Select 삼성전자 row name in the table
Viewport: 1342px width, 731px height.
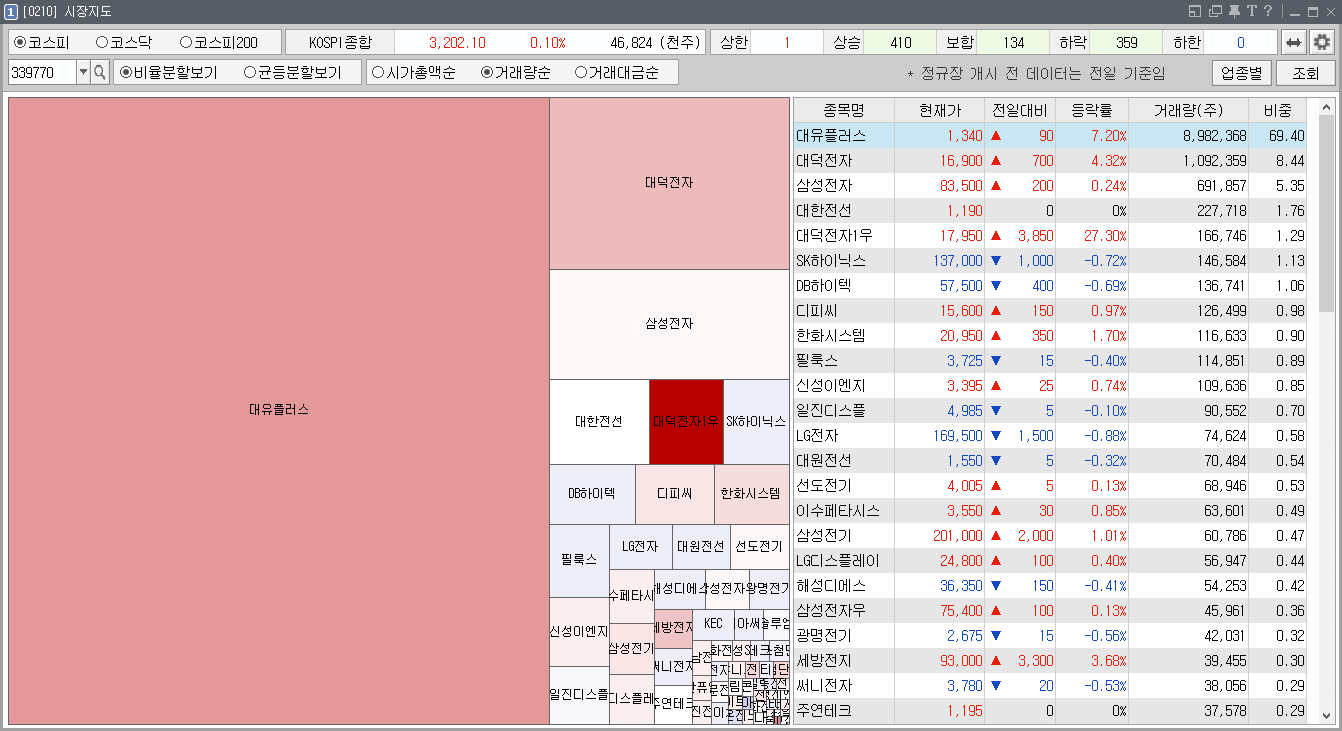[824, 185]
